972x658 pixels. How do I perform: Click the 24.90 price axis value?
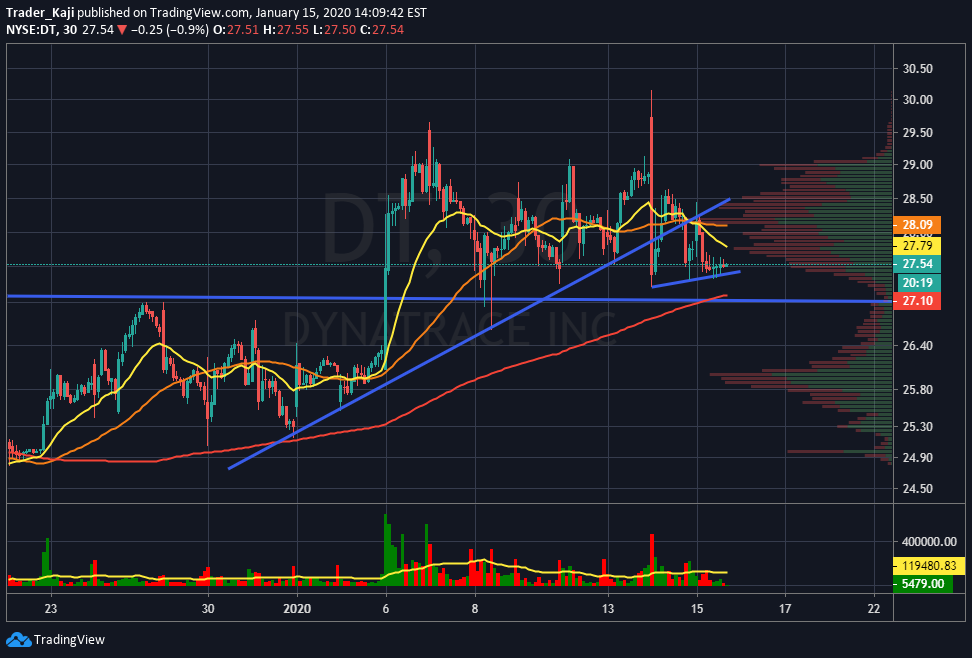point(917,458)
